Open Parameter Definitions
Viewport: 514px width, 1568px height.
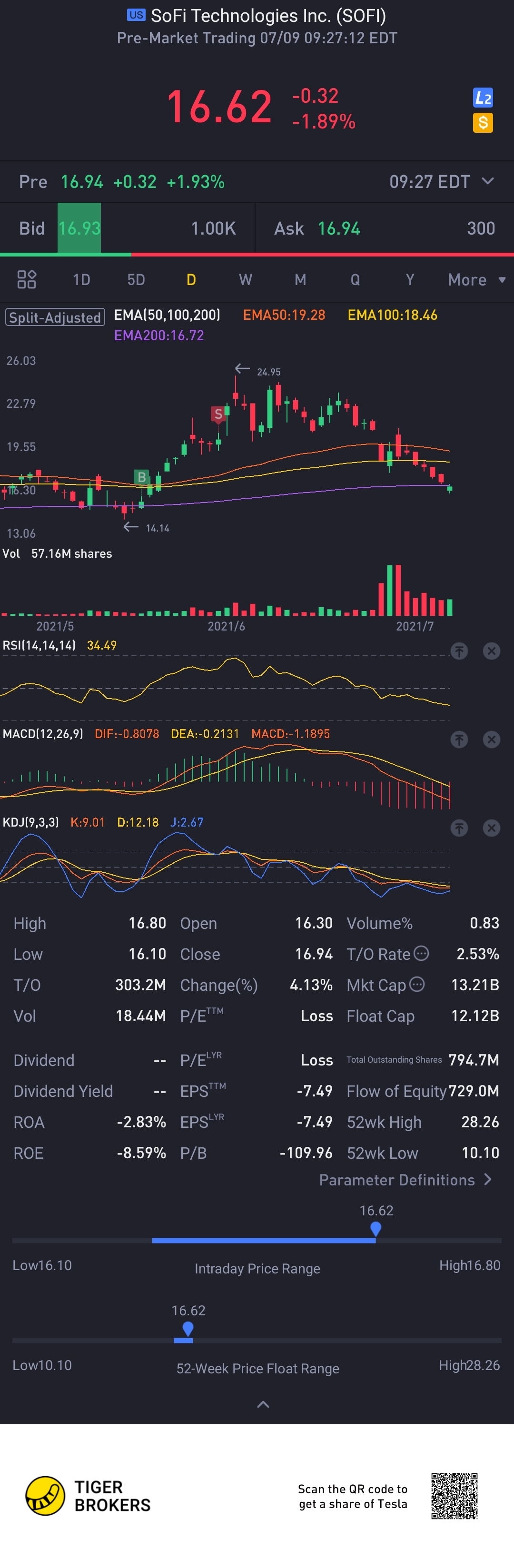405,1180
